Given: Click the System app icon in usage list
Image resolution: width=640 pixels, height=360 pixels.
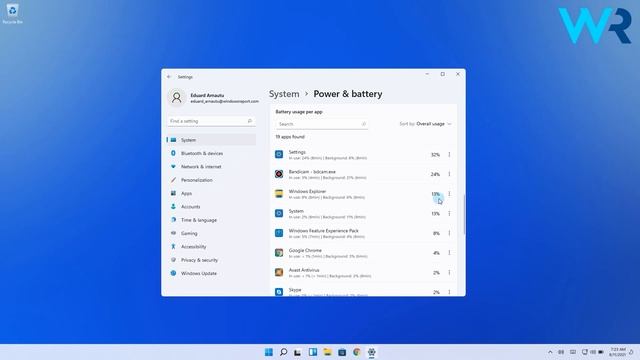Looking at the screenshot, I should (x=279, y=213).
